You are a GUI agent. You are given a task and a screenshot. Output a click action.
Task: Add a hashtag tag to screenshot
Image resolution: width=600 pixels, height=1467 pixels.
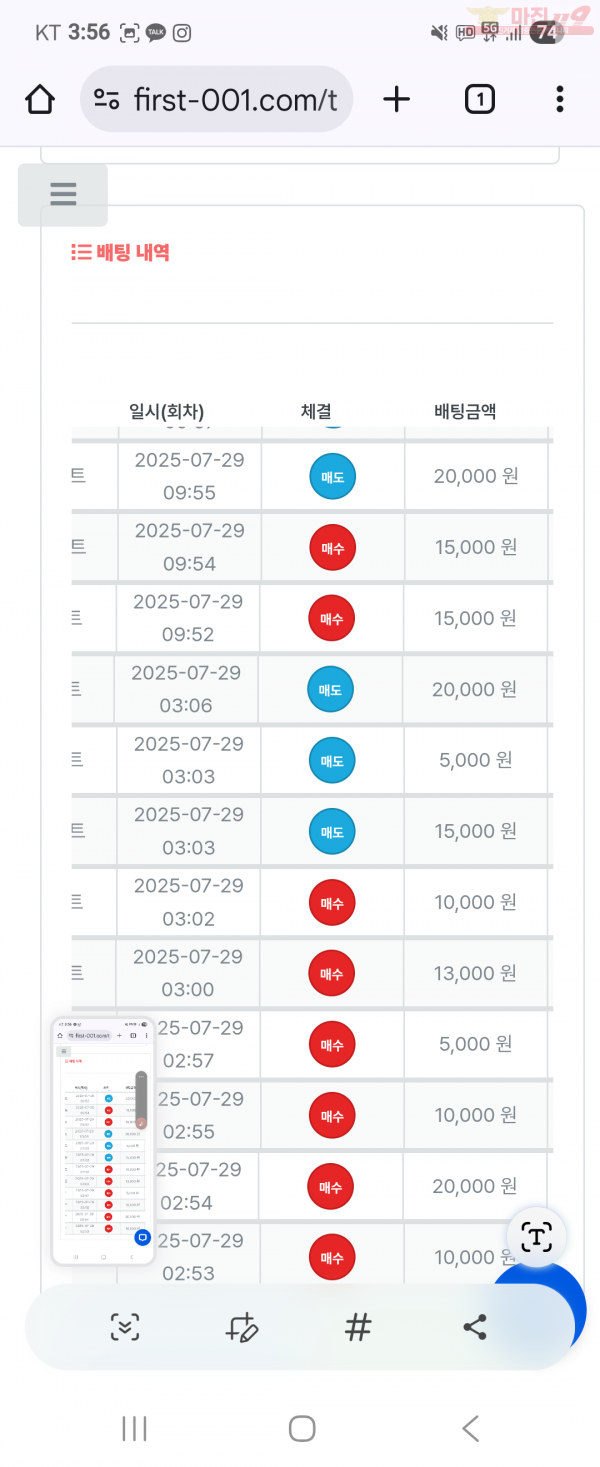[x=358, y=1328]
